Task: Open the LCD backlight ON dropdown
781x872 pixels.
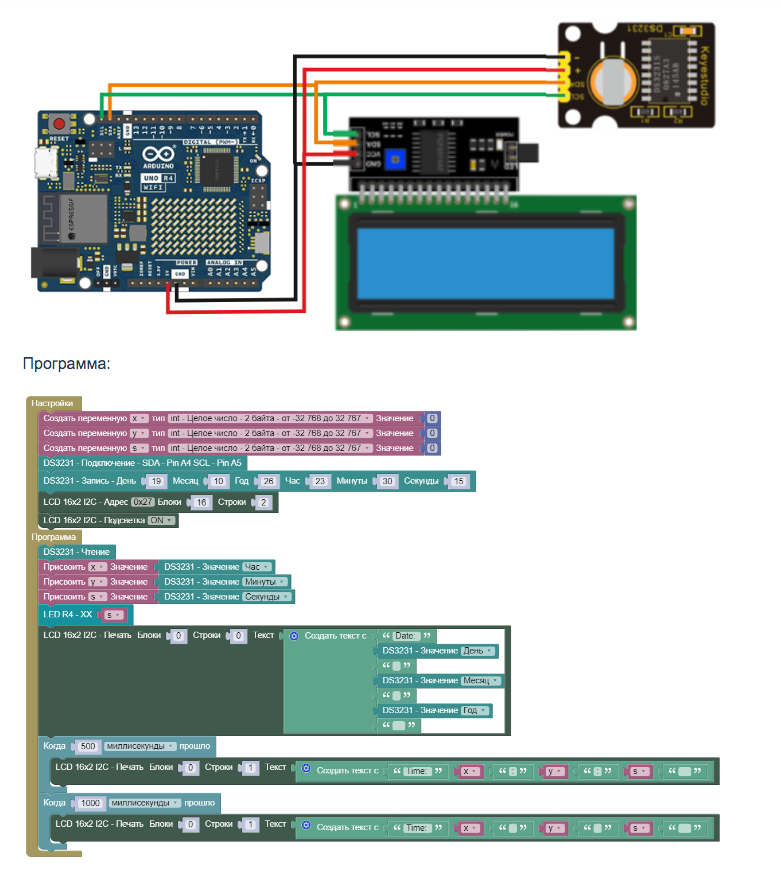Action: (161, 520)
